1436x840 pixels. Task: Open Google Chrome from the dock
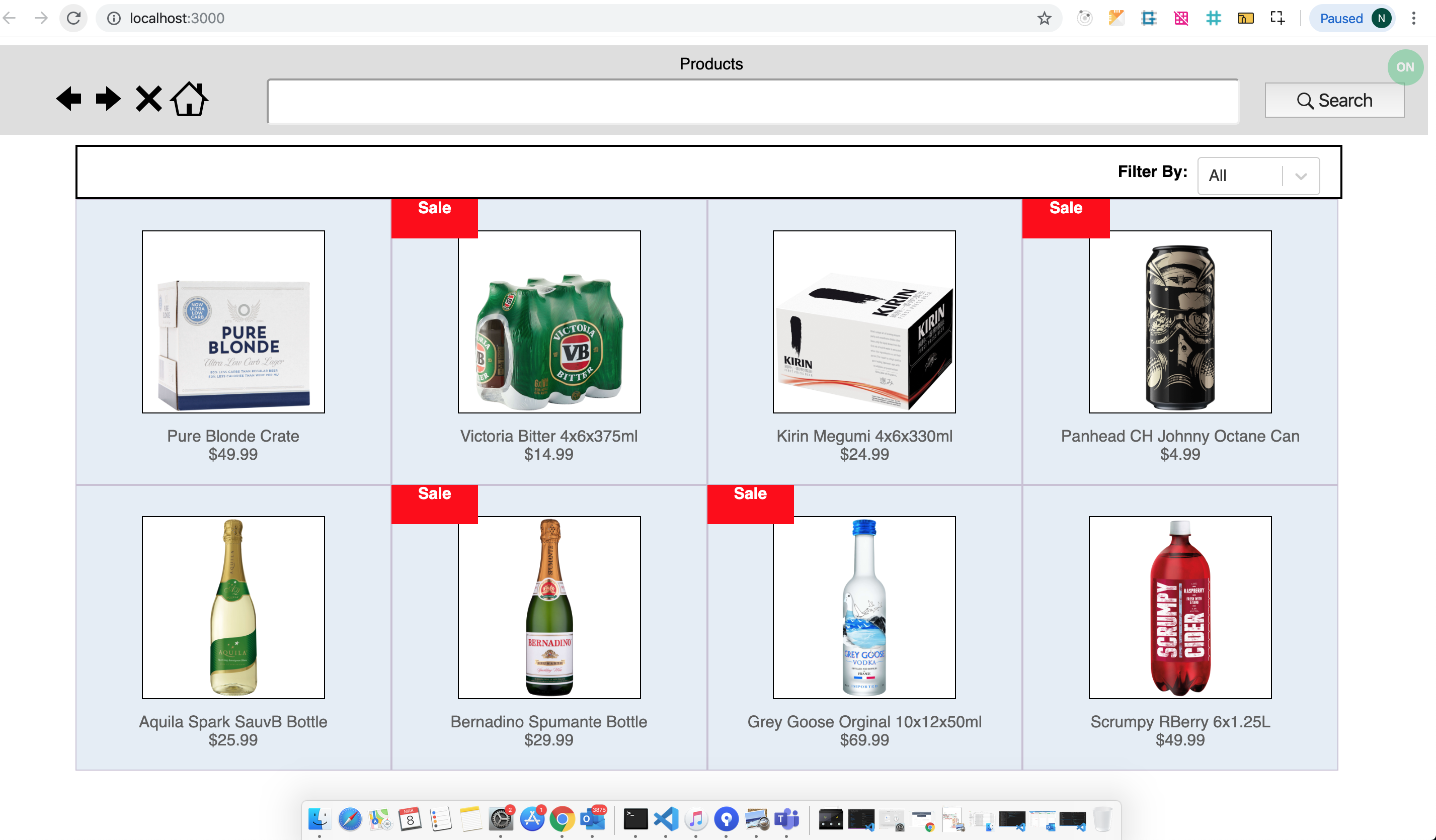(x=563, y=819)
